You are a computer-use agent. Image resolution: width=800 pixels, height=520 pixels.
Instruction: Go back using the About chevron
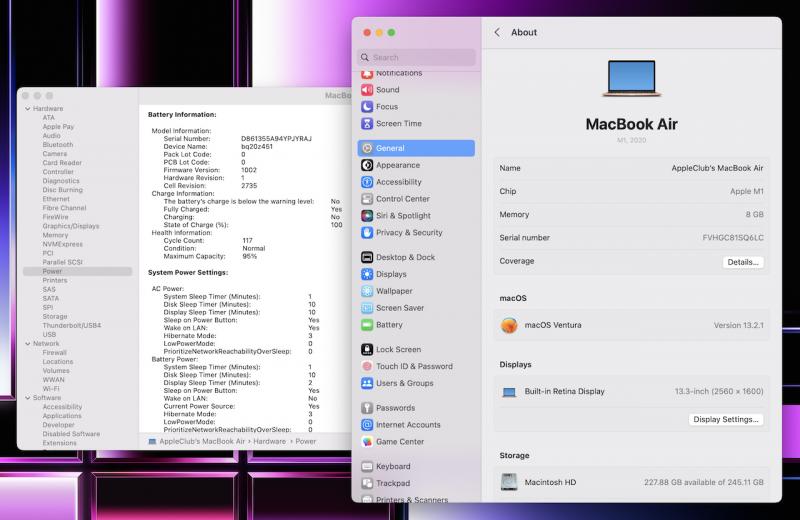point(497,32)
